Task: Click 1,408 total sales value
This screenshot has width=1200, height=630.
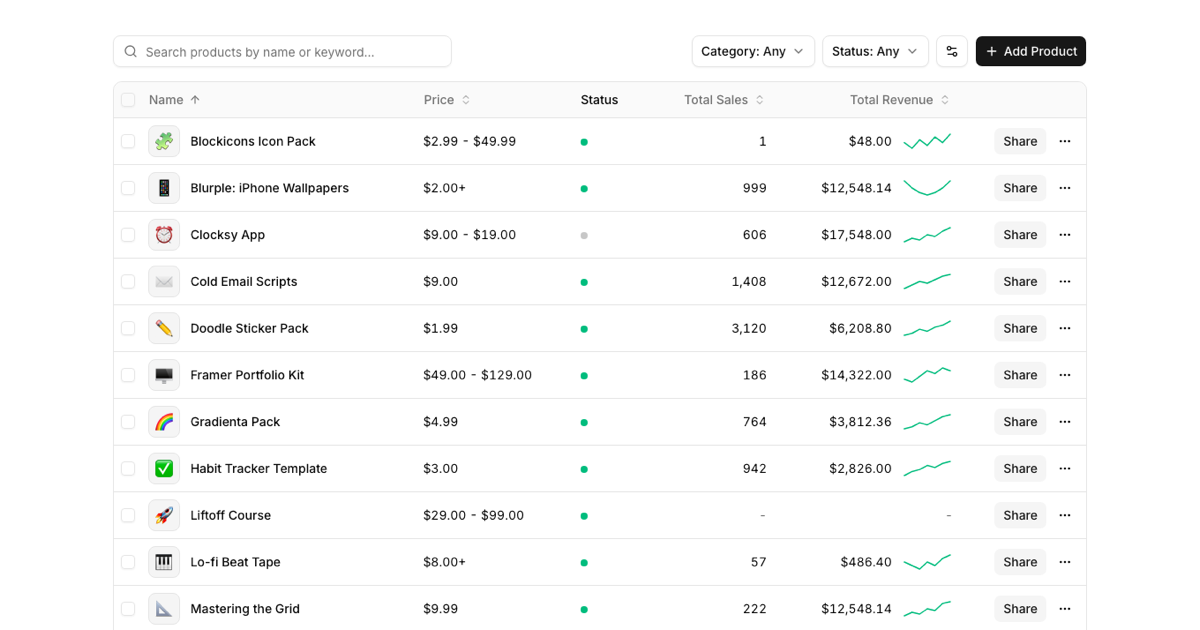Action: [x=749, y=281]
